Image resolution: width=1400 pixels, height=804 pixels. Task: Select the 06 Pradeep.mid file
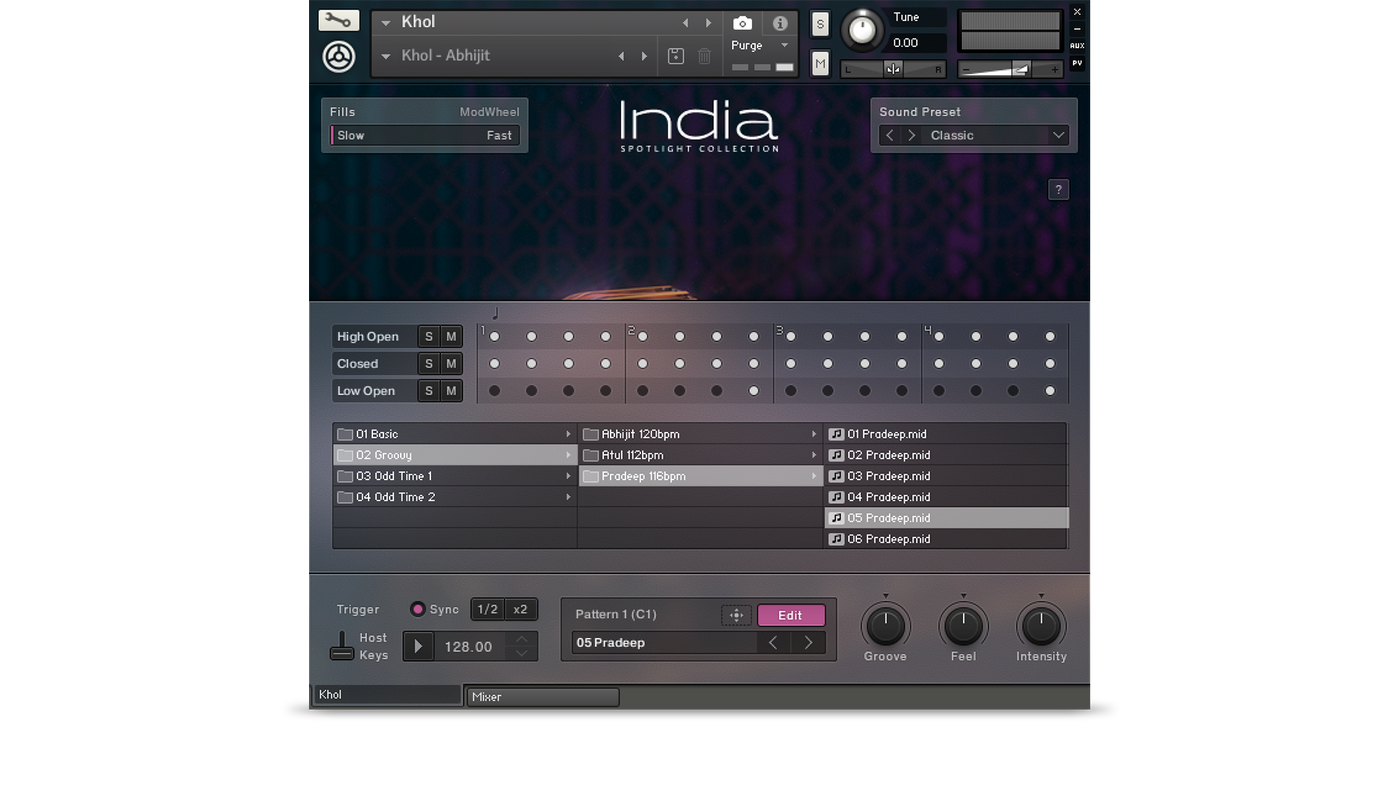coord(946,540)
